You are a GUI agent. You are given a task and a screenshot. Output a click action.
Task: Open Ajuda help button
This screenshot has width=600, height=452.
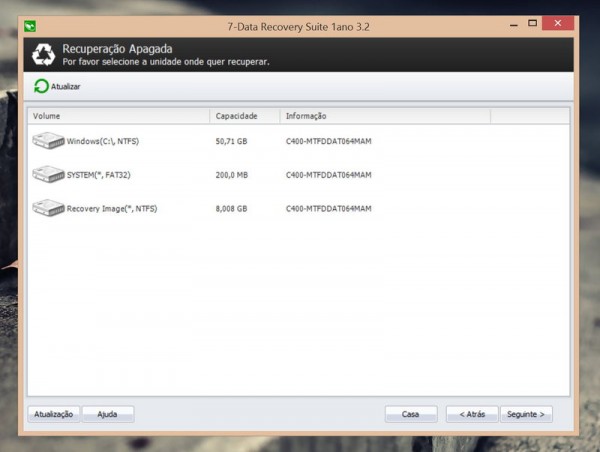coord(108,414)
